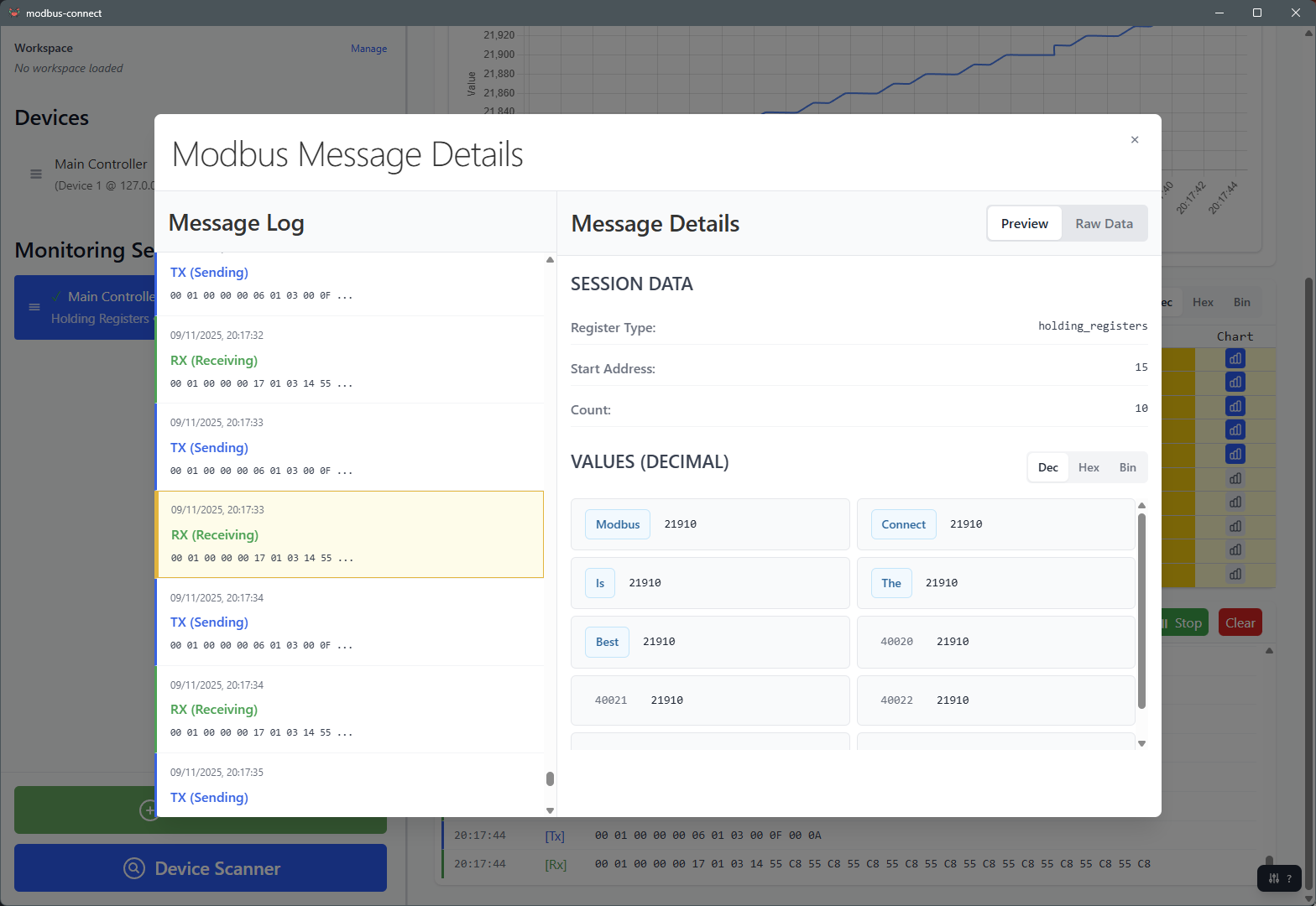
Task: Click the Modbus label tag
Action: coord(618,524)
